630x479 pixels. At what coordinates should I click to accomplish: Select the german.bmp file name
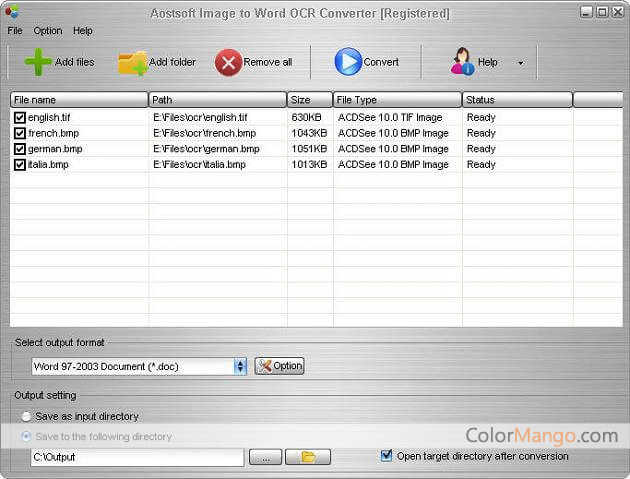(x=55, y=149)
